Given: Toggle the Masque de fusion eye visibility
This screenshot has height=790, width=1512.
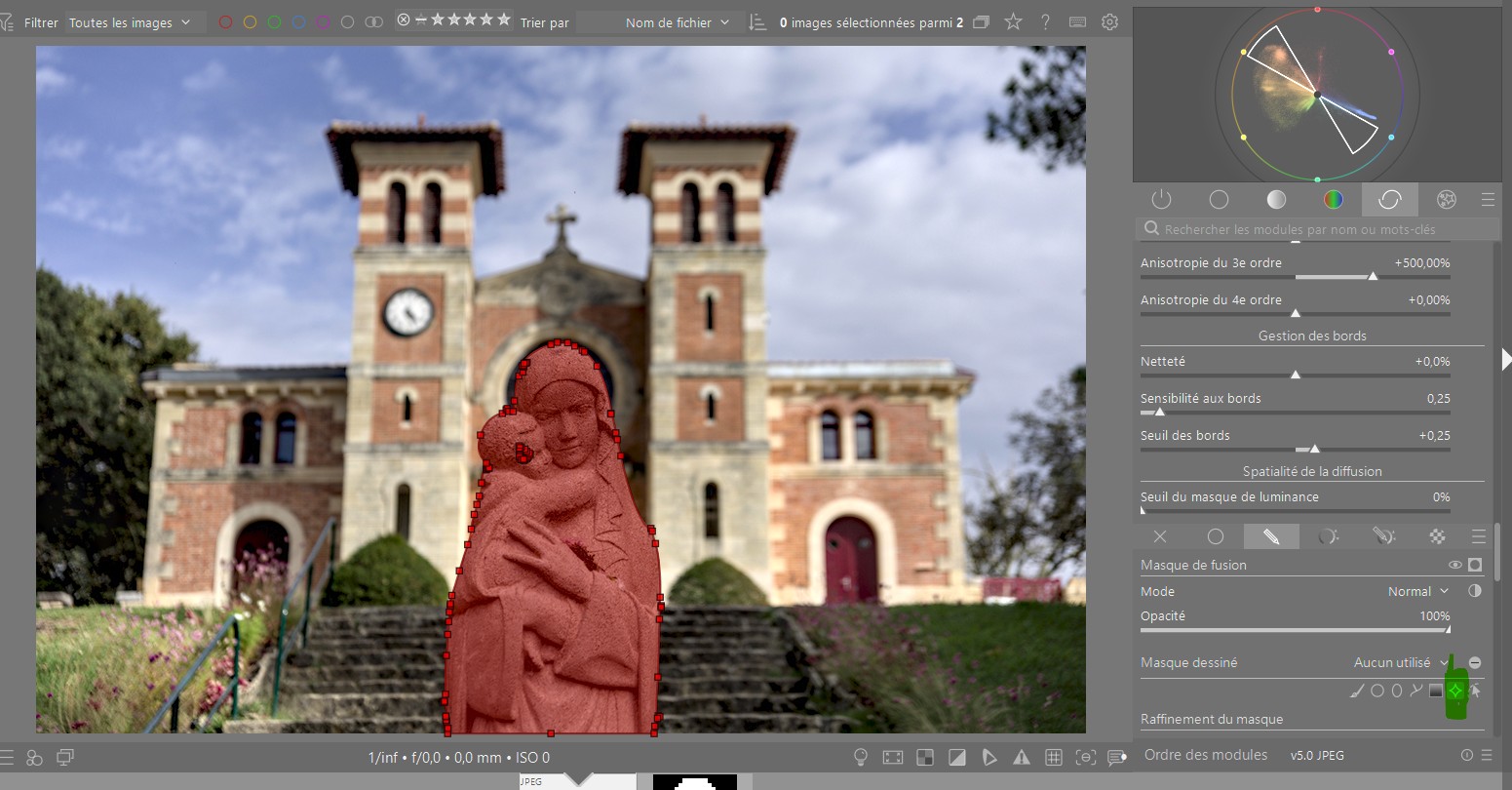Looking at the screenshot, I should [1455, 565].
